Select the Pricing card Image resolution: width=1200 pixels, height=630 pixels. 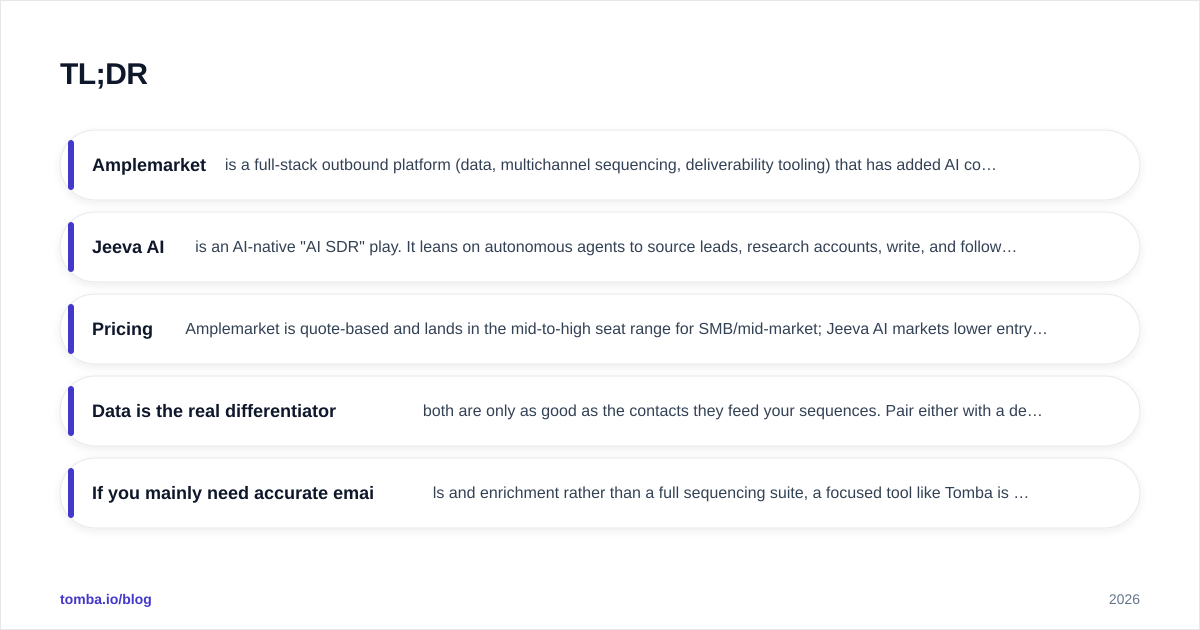point(600,329)
